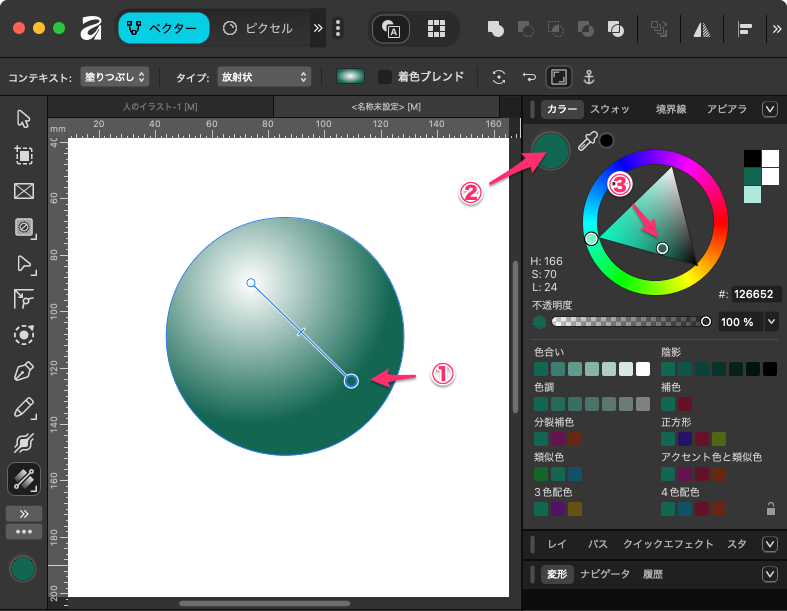Open the ナビゲータ tab
Screen dimensions: 787x611
pos(605,574)
